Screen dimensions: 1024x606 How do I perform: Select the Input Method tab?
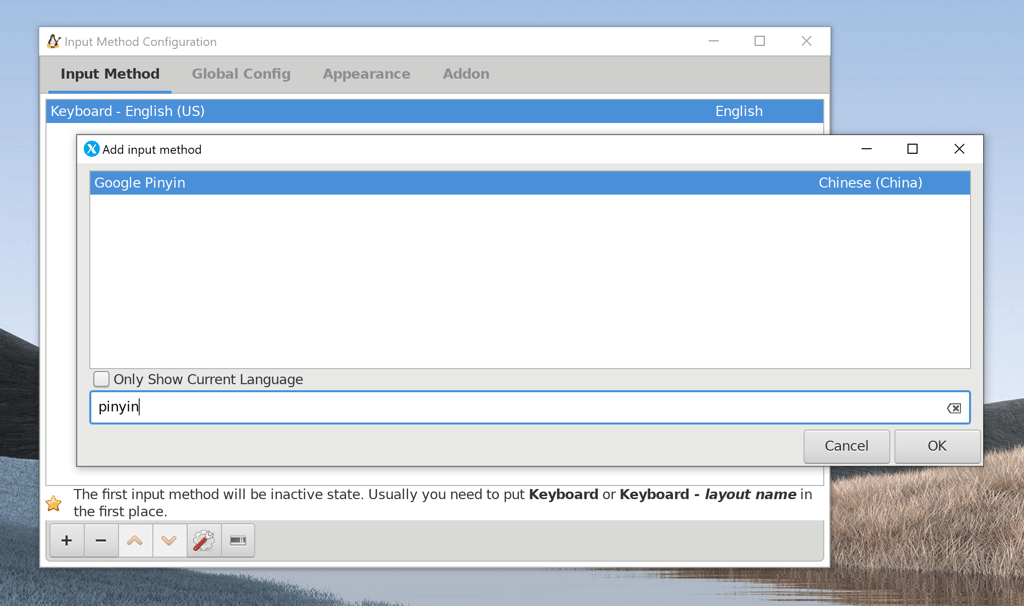point(110,73)
